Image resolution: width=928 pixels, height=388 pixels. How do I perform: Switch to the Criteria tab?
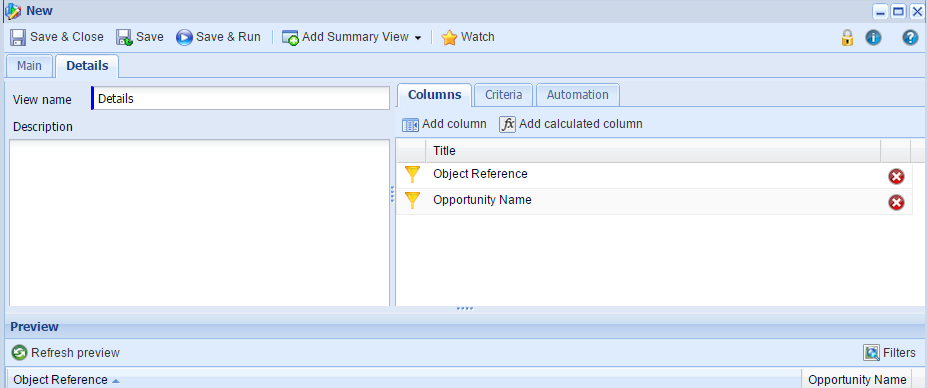click(x=504, y=95)
